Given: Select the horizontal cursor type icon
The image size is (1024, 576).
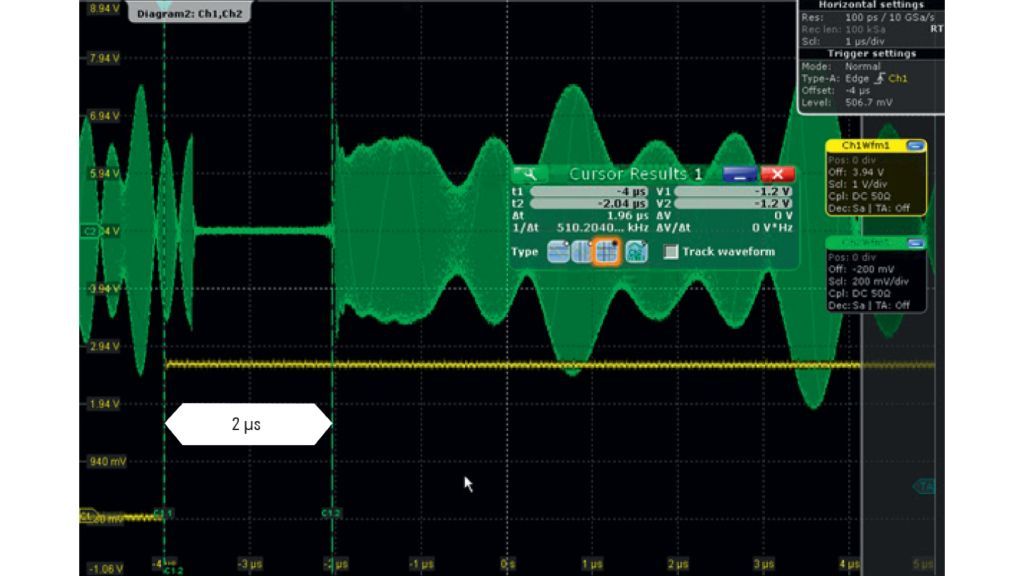Looking at the screenshot, I should tap(558, 252).
